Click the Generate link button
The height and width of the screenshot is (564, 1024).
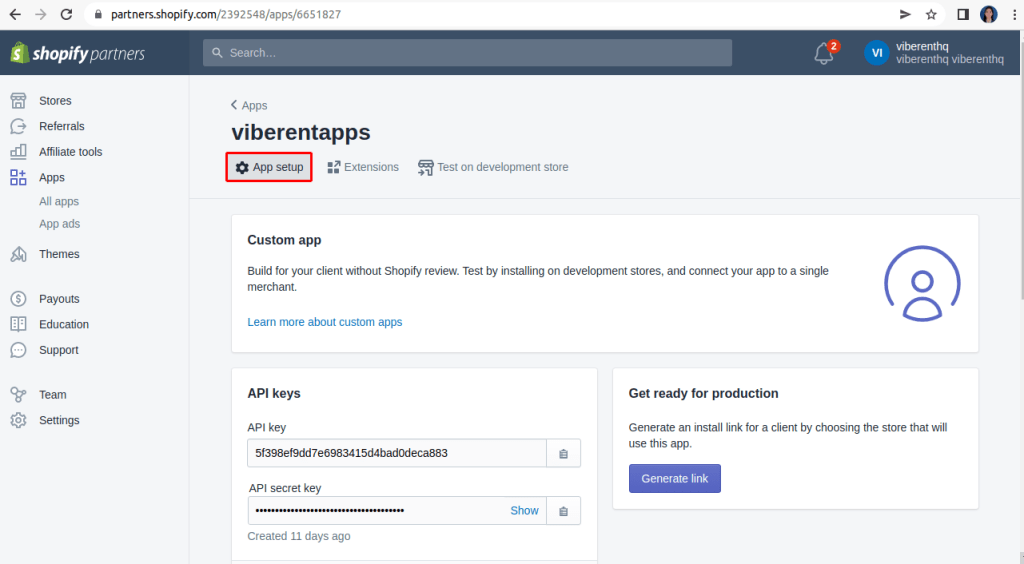pyautogui.click(x=674, y=478)
